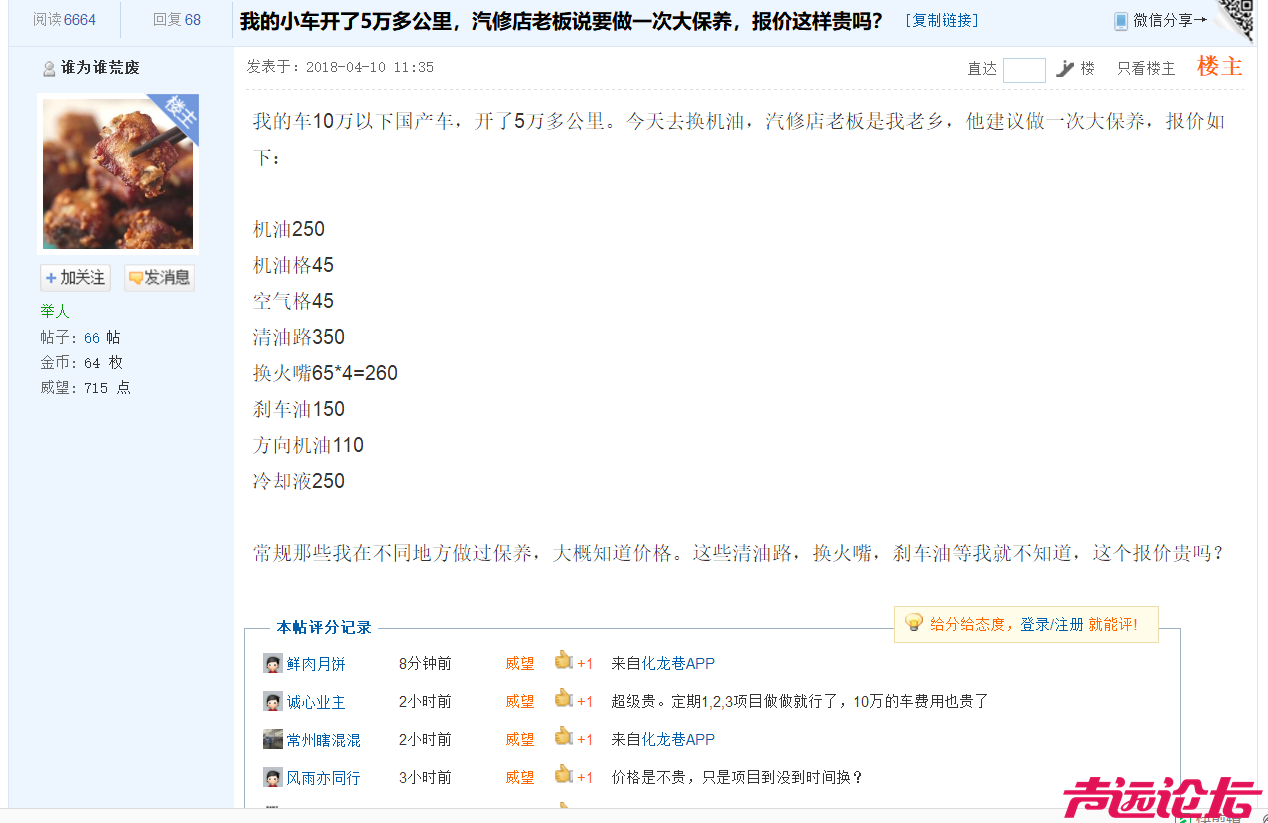Toggle 只看楼主 to show only the author

[x=1145, y=69]
